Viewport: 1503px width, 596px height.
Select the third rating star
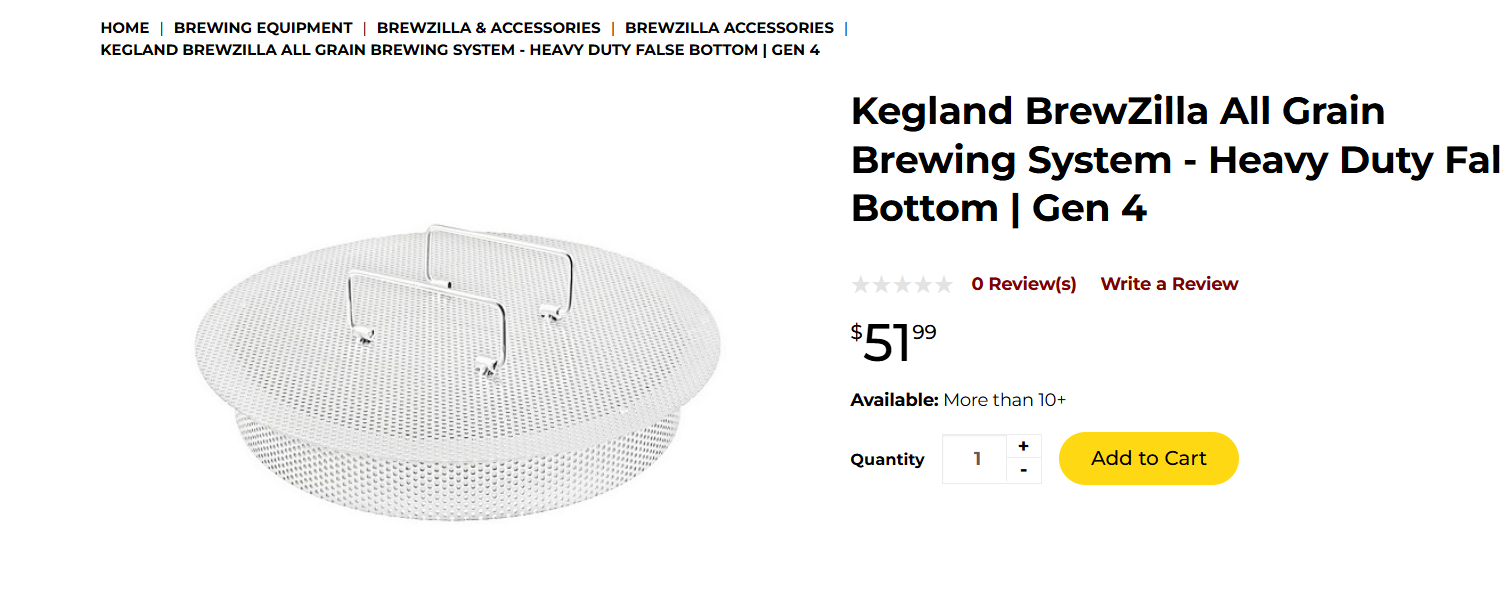point(902,285)
